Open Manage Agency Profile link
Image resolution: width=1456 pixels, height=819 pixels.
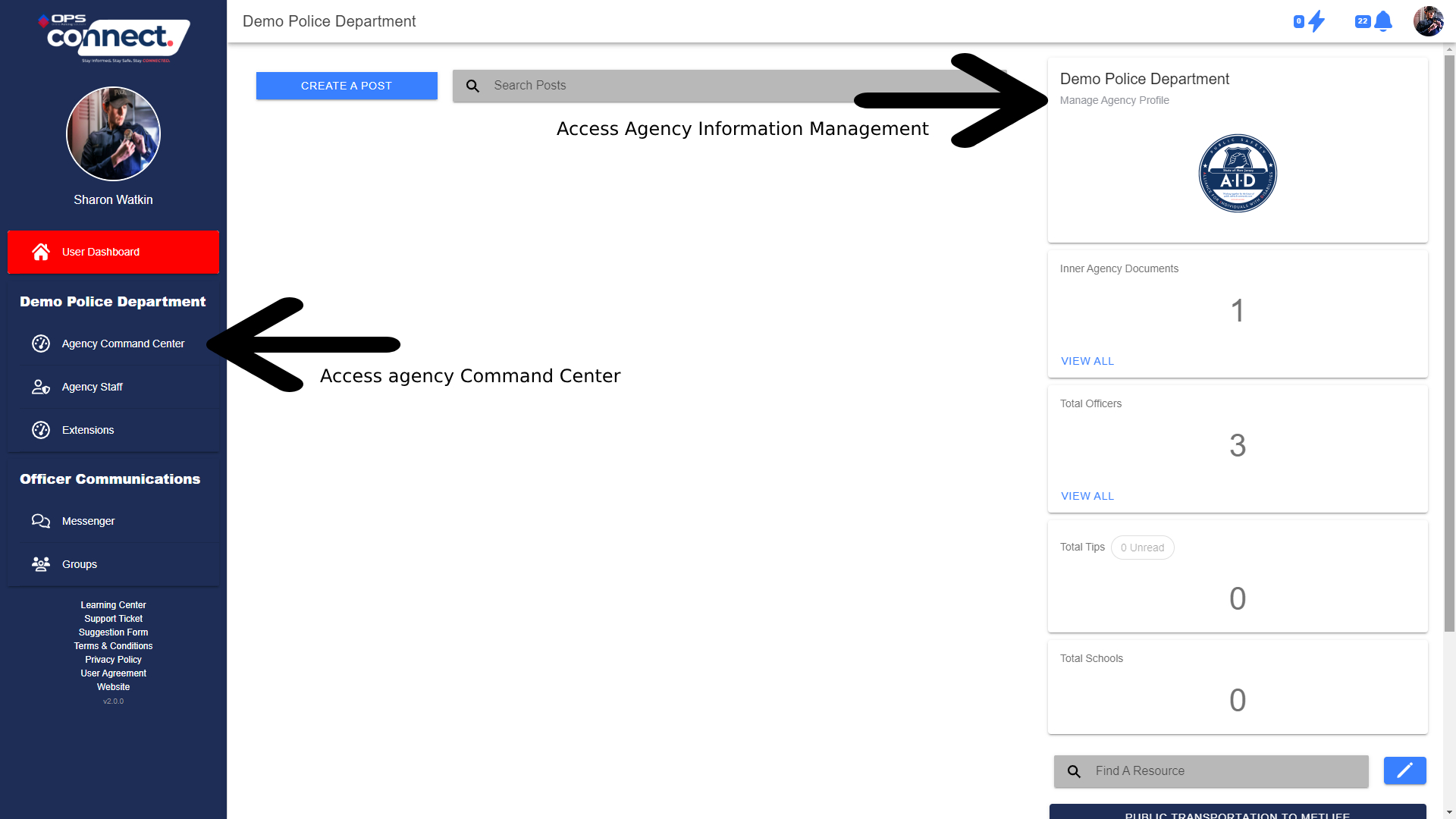coord(1114,100)
